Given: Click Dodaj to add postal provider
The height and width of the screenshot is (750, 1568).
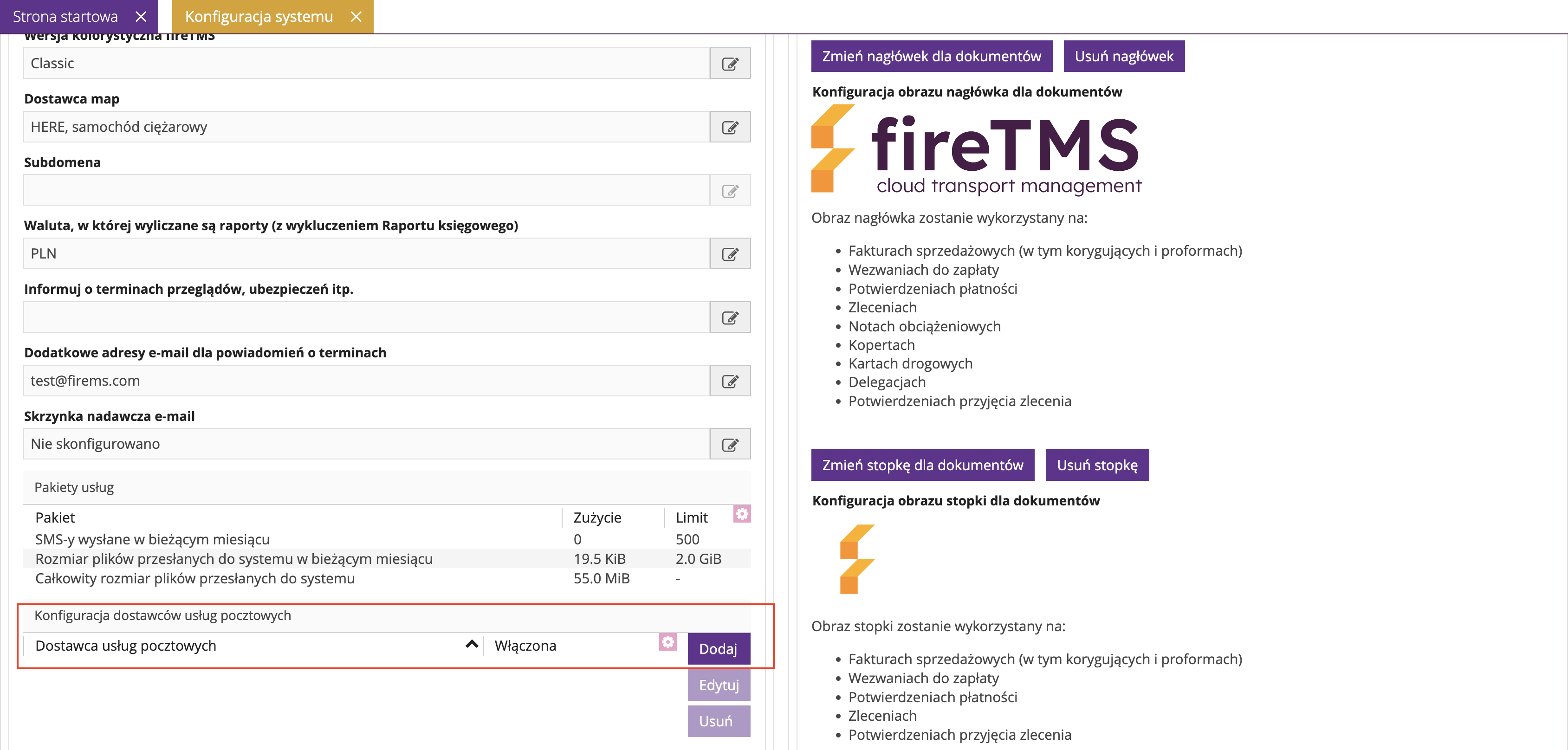Looking at the screenshot, I should [718, 649].
